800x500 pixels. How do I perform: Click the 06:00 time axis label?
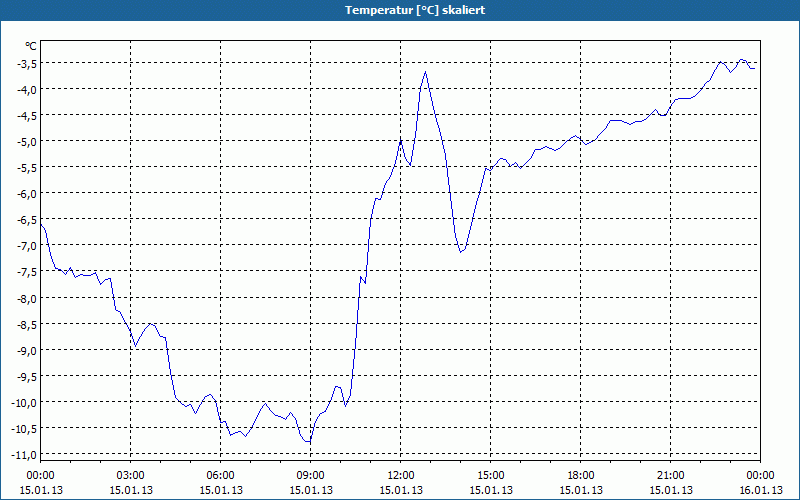[x=220, y=476]
